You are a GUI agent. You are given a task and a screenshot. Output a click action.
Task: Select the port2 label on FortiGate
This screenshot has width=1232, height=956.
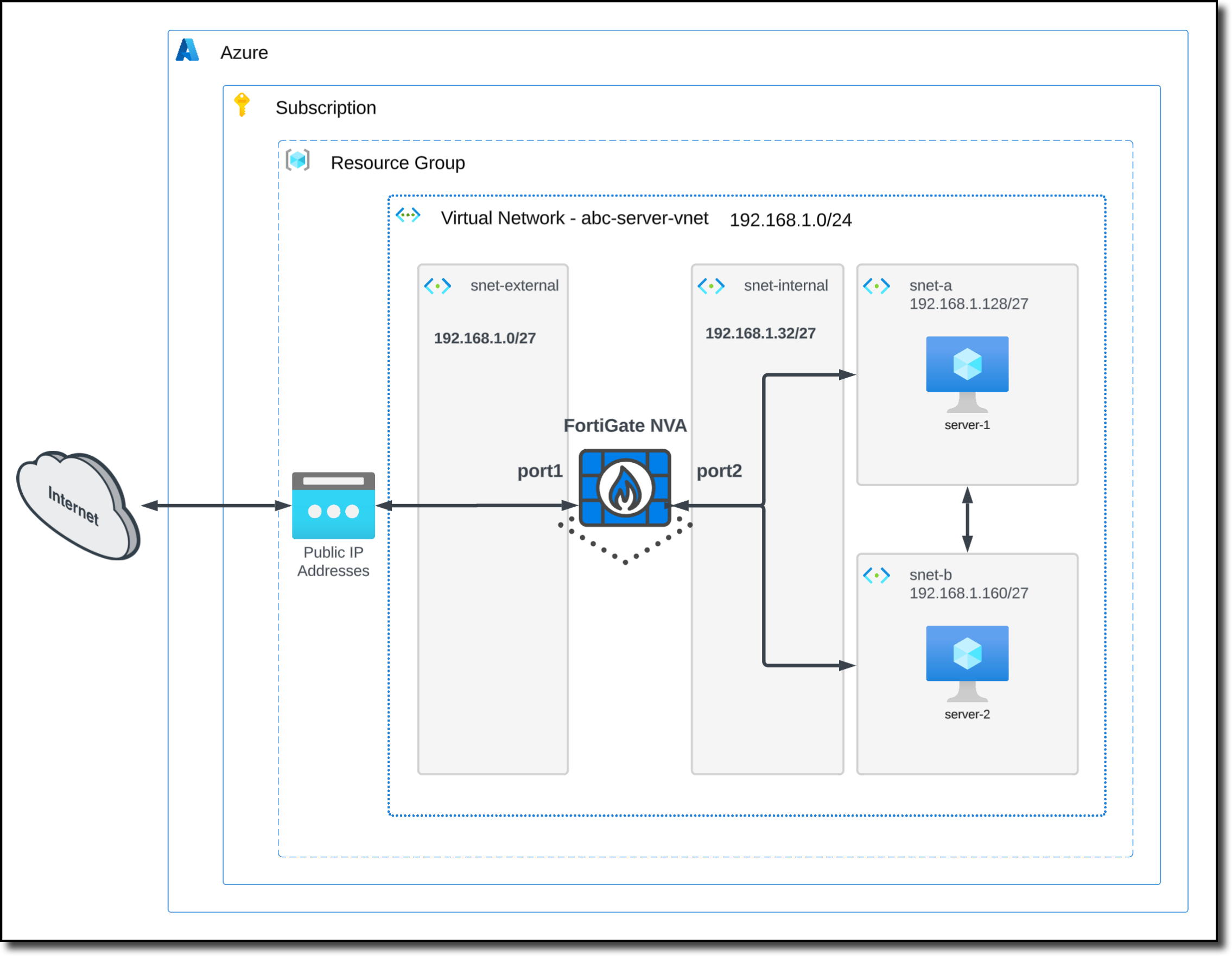719,471
